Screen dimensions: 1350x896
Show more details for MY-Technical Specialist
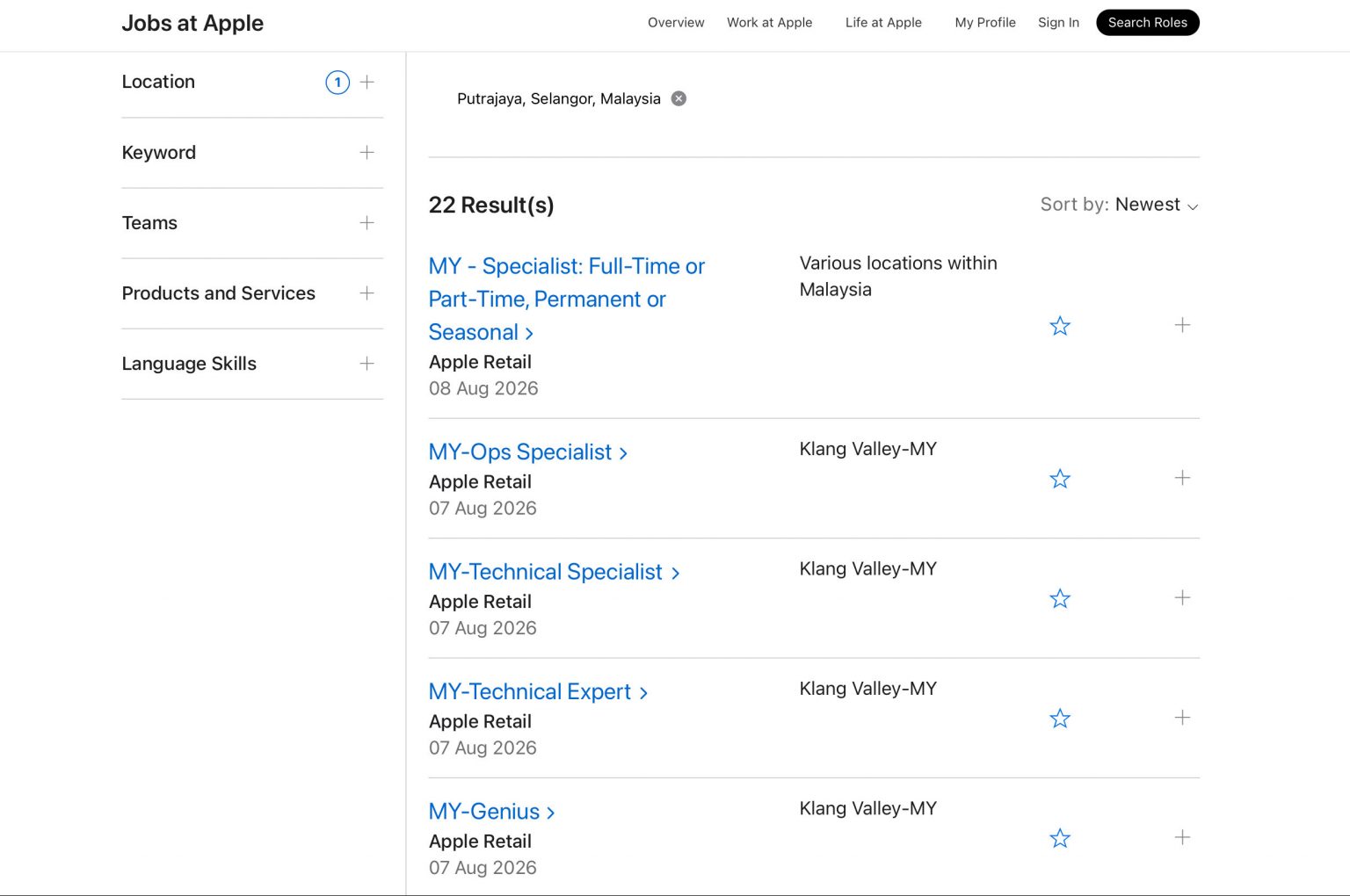[x=1182, y=597]
